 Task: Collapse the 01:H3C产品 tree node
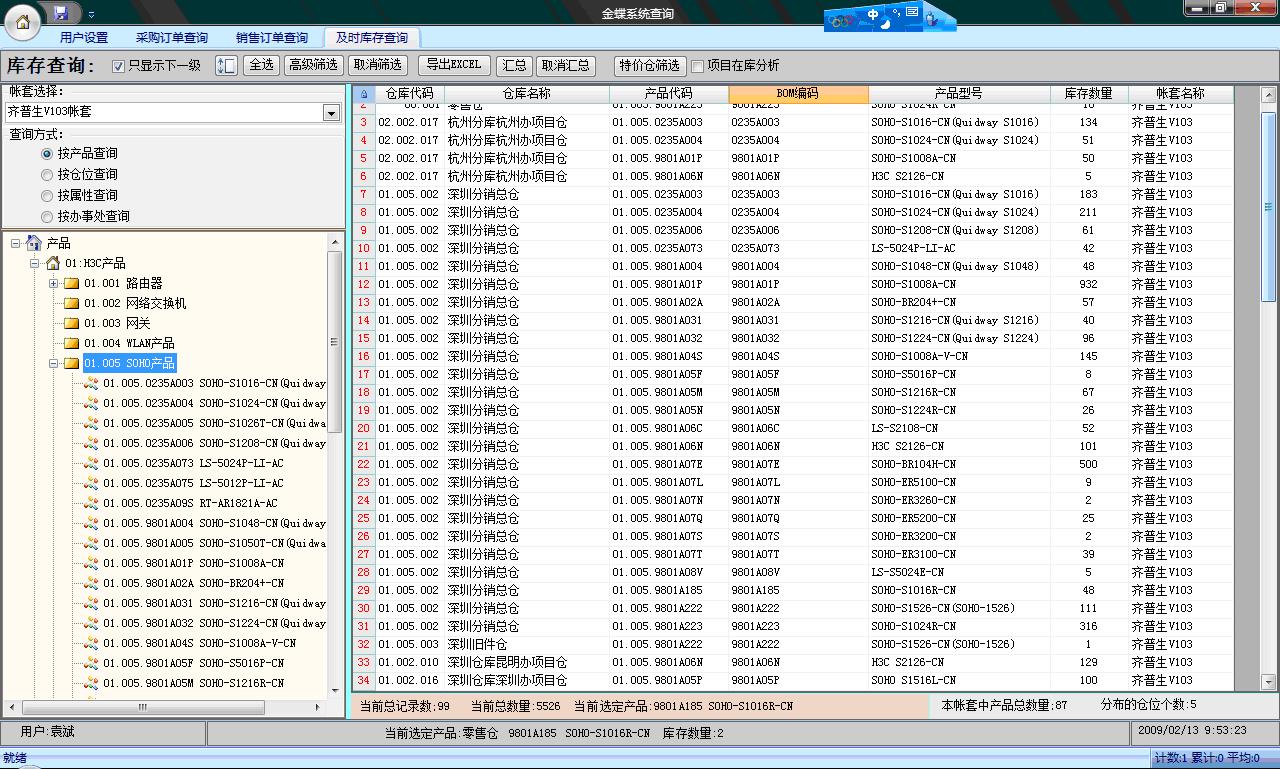(35, 263)
